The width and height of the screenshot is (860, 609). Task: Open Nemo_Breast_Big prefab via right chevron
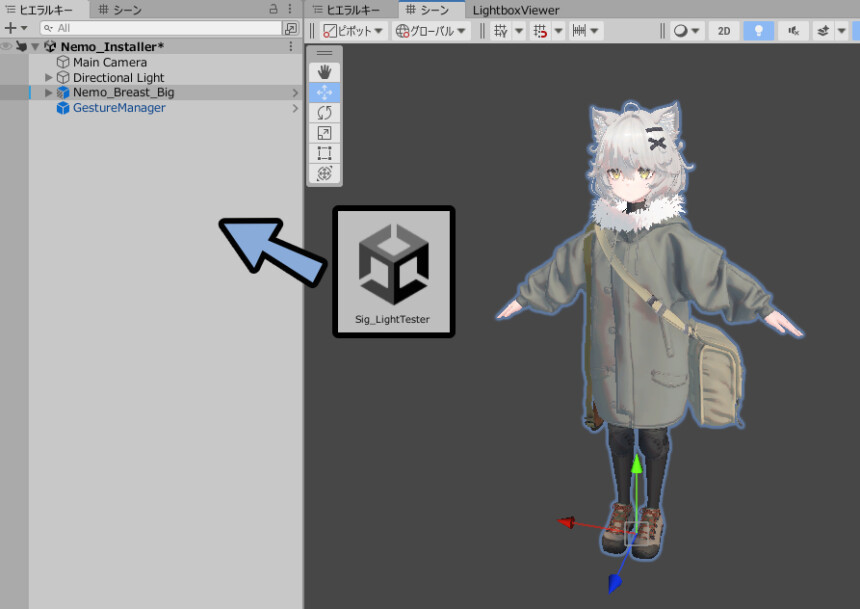295,93
